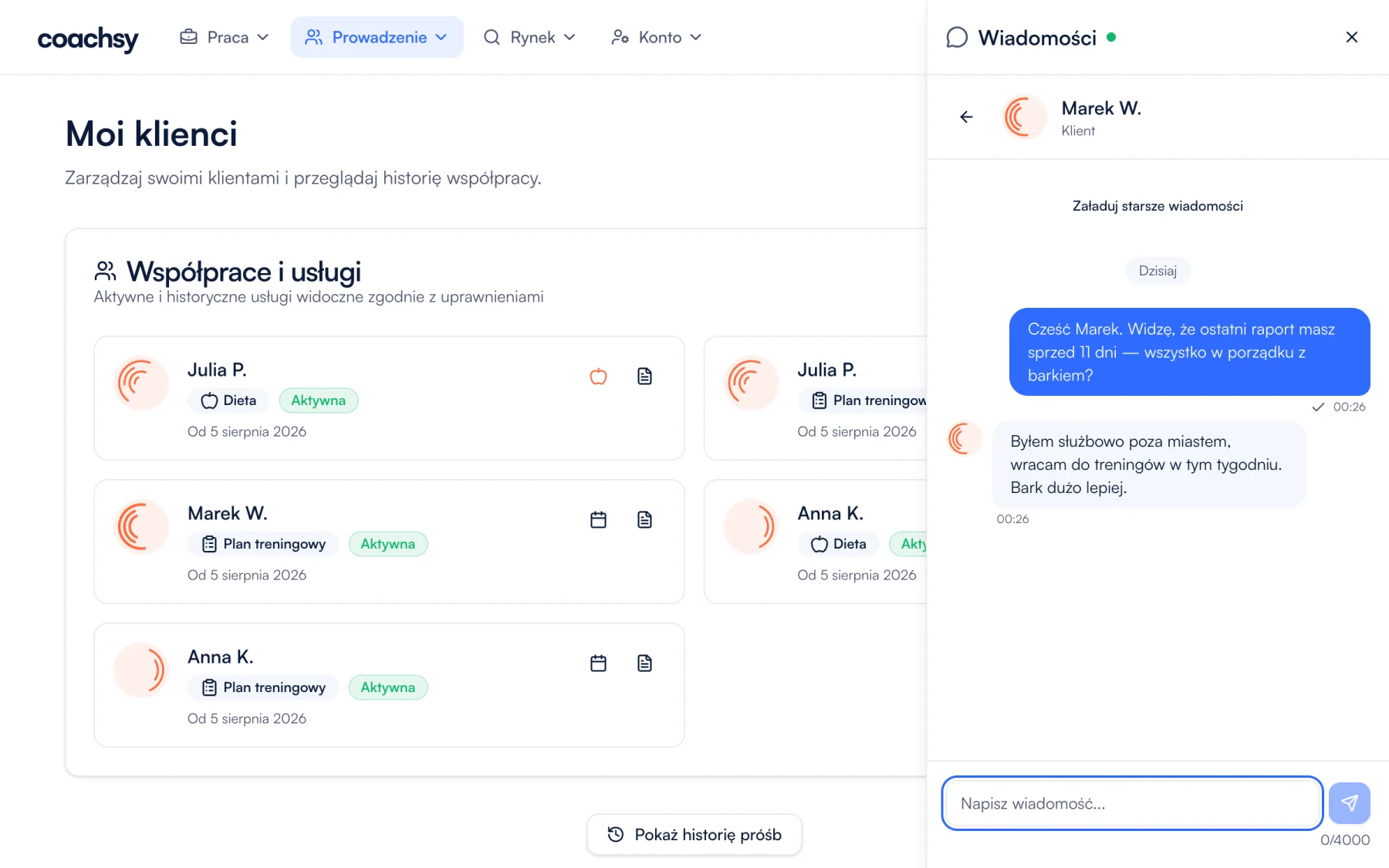Screen dimensions: 1389x868
Task: Click the search icon next to Rynek
Action: [492, 37]
